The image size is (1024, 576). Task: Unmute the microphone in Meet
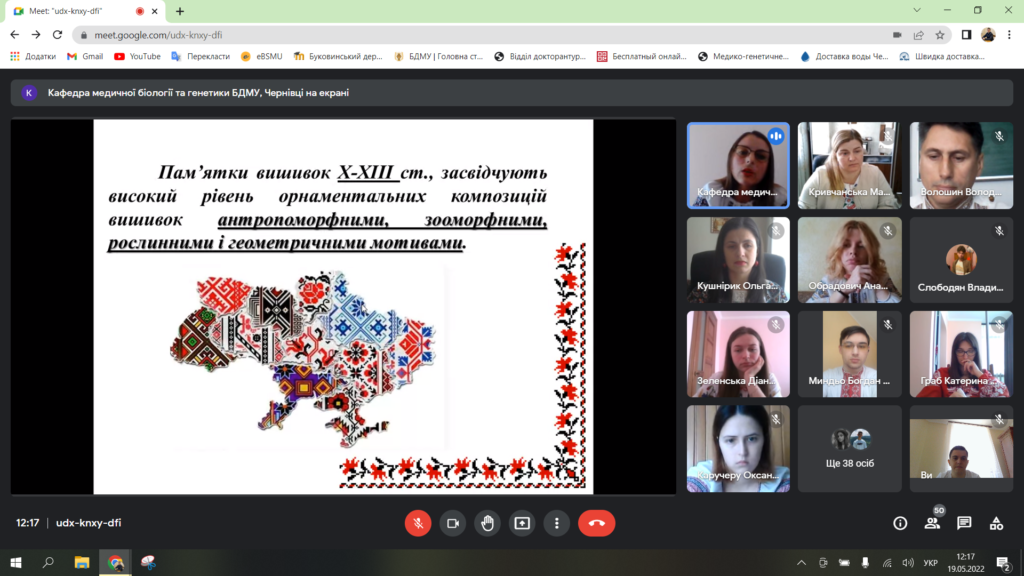[418, 523]
